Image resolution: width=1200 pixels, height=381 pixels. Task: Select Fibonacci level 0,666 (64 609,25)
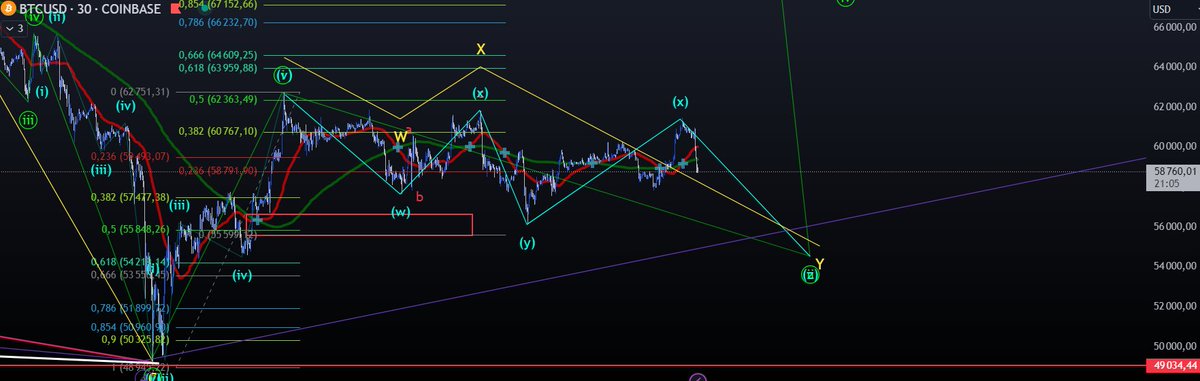pyautogui.click(x=218, y=55)
